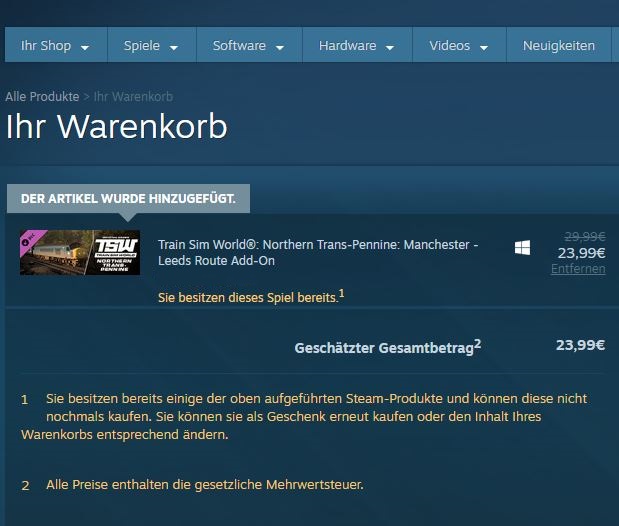Expand the Ihr Shop dropdown arrow
The image size is (619, 526).
(84, 48)
